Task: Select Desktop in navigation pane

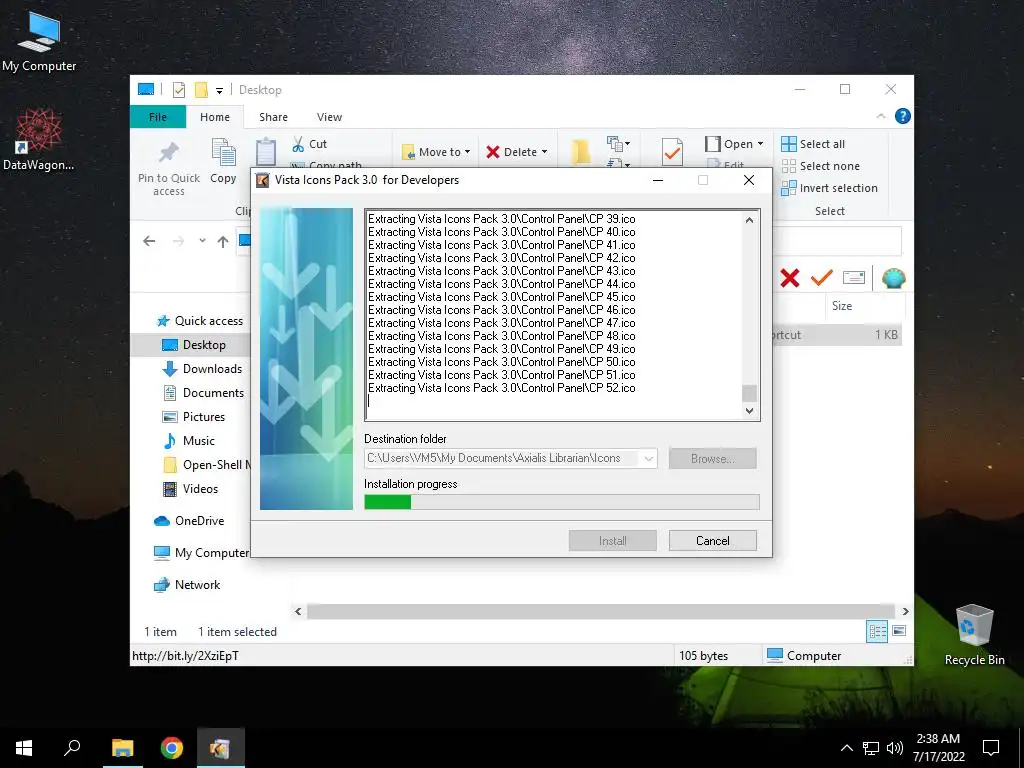Action: [193, 345]
